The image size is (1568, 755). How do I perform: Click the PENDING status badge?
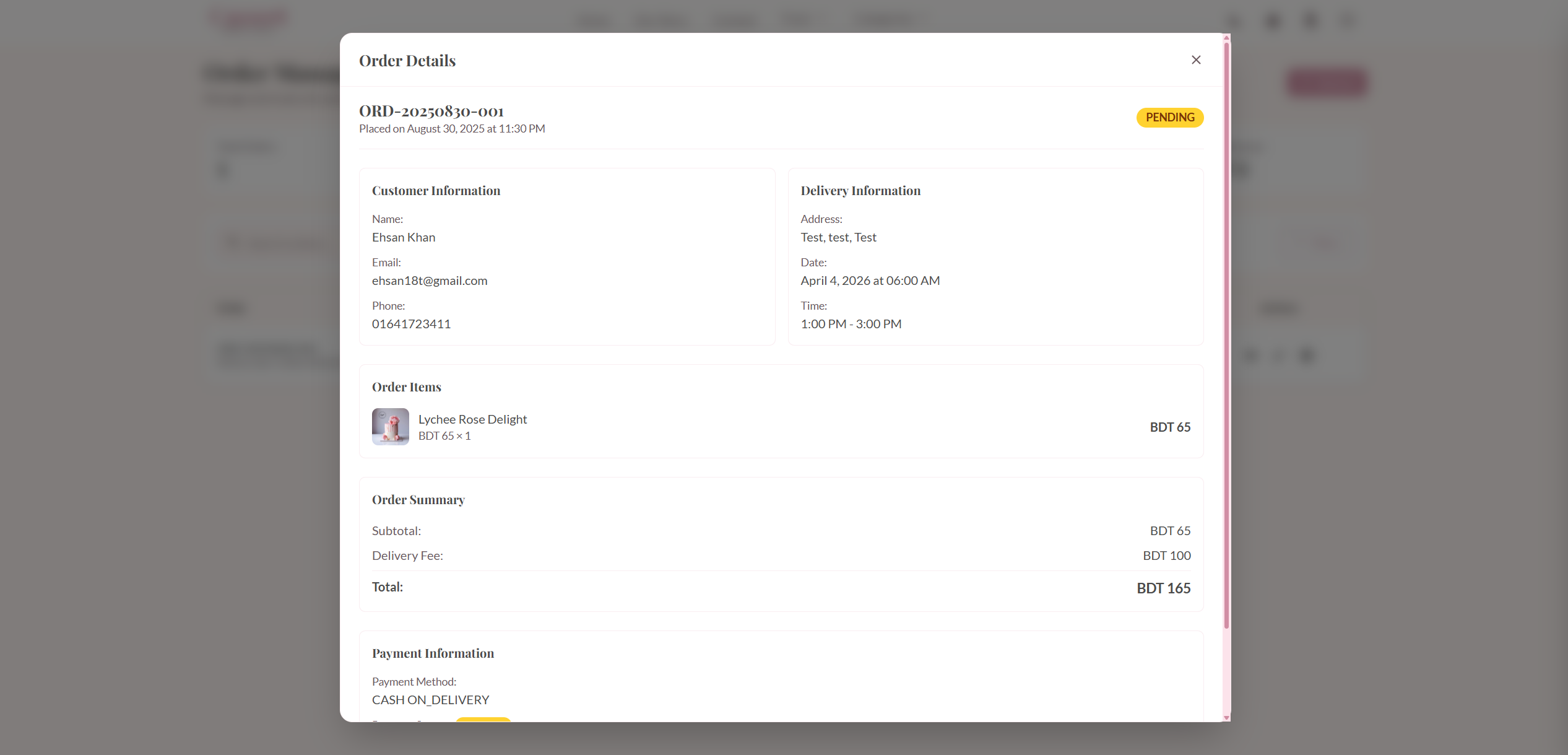tap(1169, 117)
